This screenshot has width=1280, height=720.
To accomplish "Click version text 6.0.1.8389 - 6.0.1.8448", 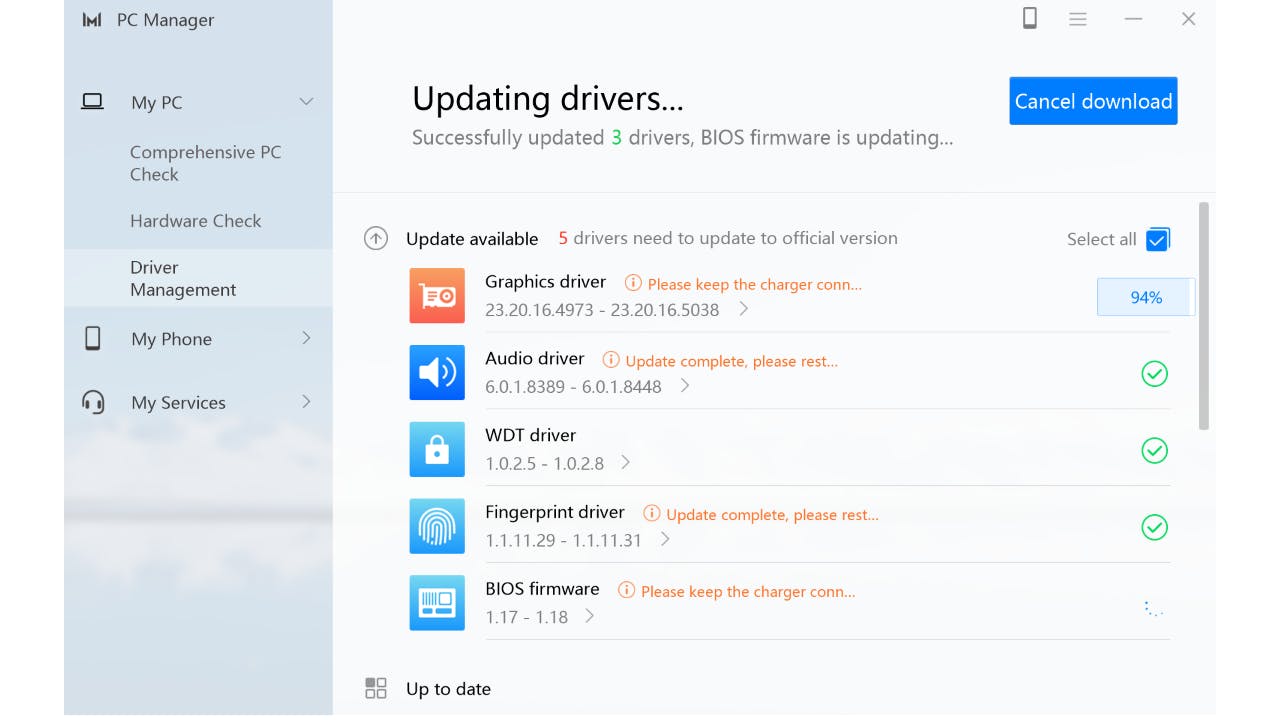I will pos(573,387).
